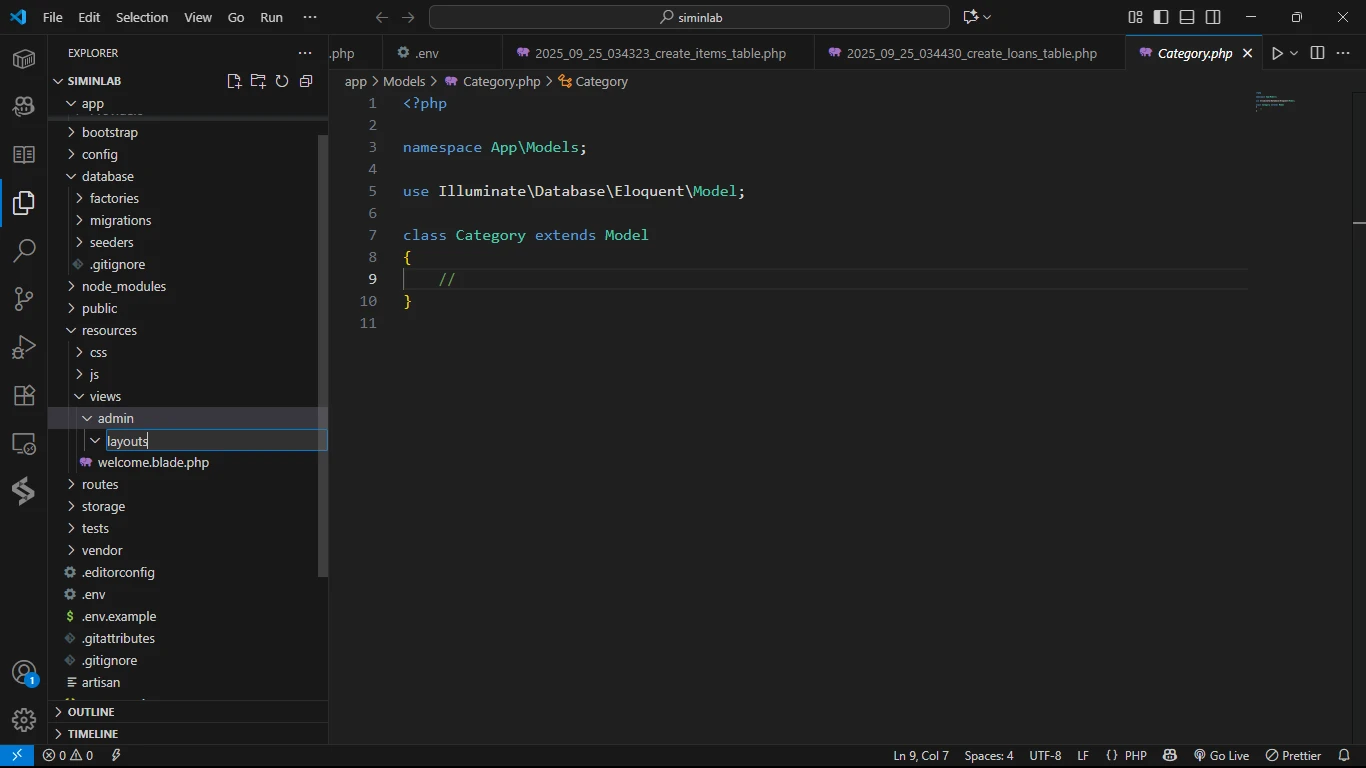This screenshot has height=768, width=1366.
Task: Click the layouts folder name input field
Action: [215, 441]
